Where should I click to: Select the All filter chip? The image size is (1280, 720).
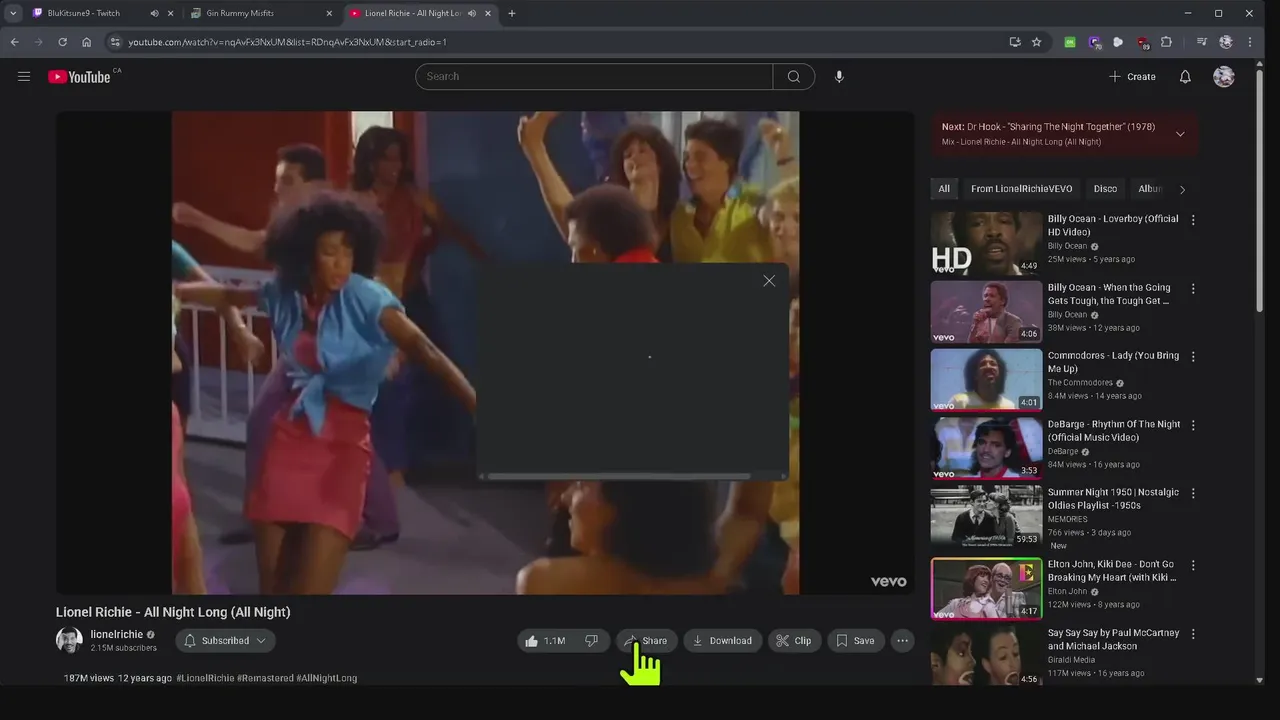[x=944, y=189]
